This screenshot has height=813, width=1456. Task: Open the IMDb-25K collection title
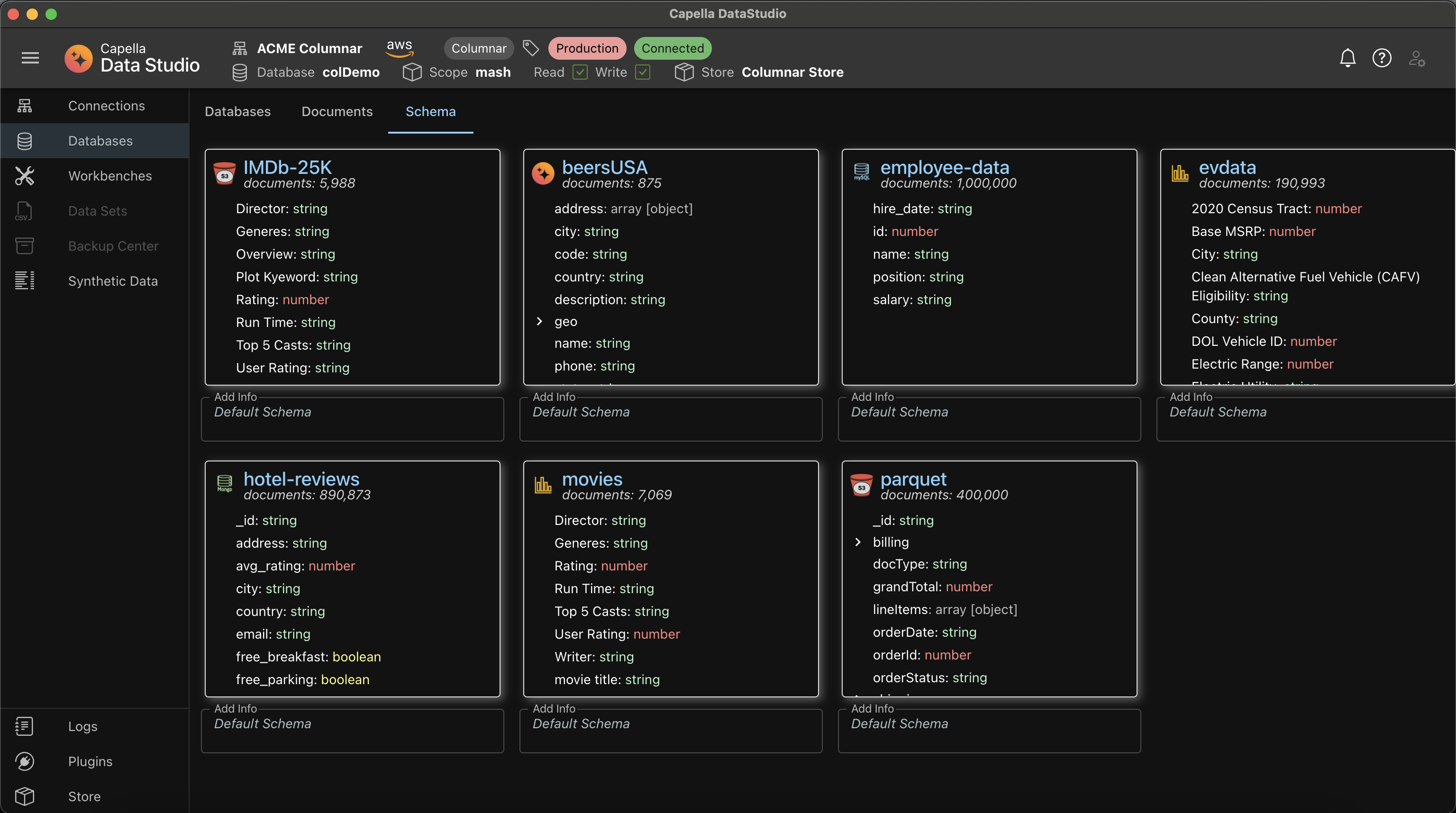(287, 167)
